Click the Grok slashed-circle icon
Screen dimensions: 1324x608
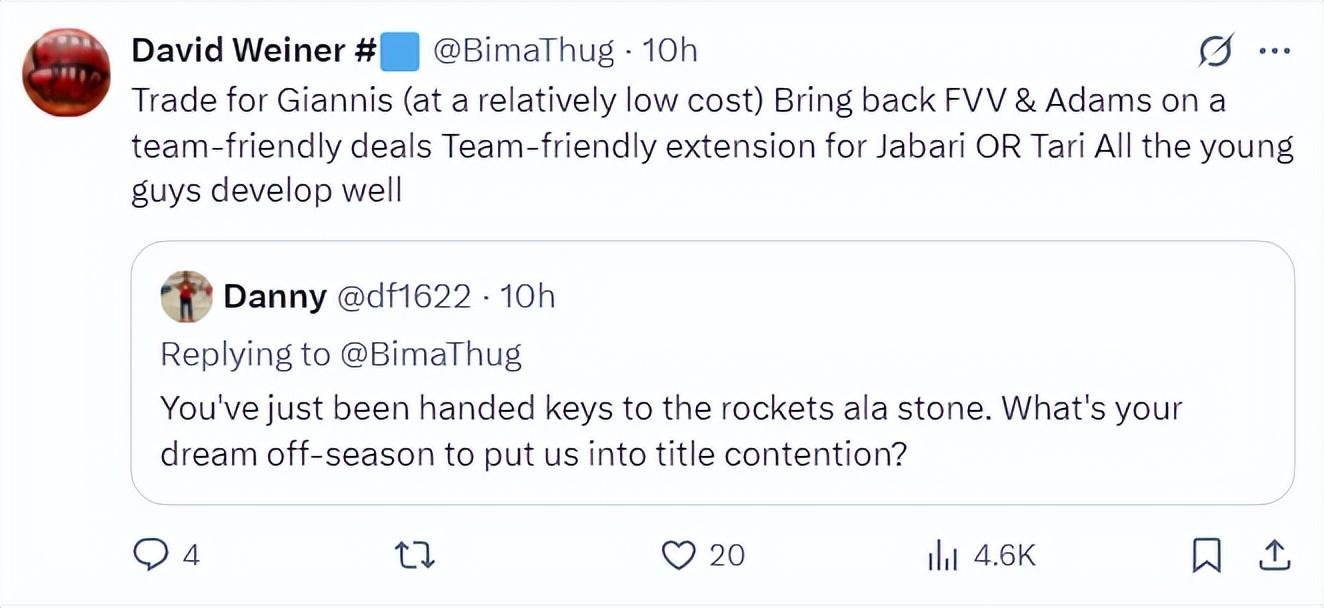1216,52
